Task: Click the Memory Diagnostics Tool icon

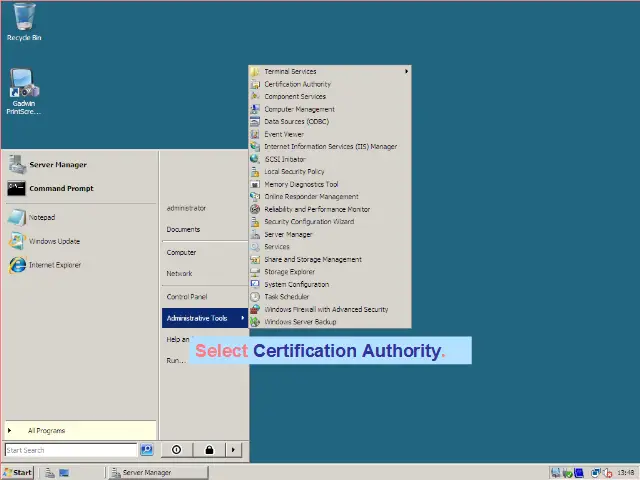Action: (255, 184)
